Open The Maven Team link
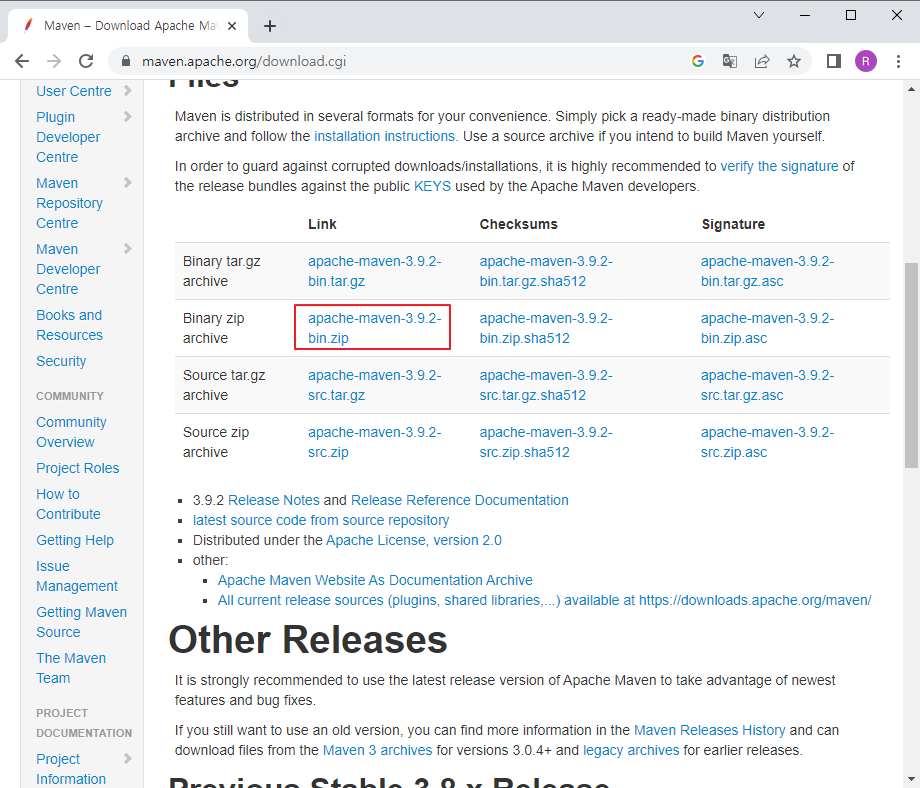The width and height of the screenshot is (920, 788). pos(71,668)
